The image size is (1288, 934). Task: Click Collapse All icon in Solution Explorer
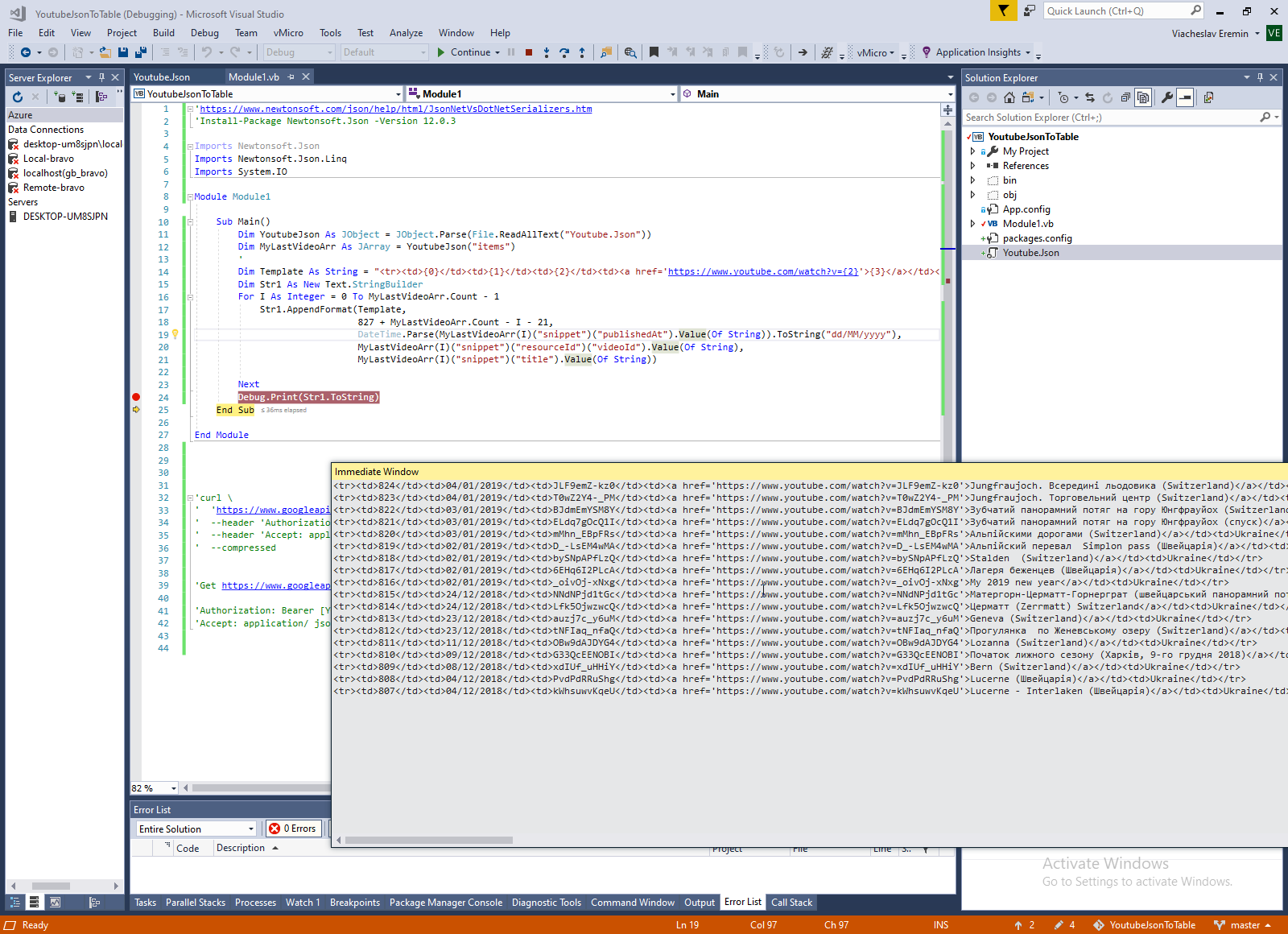[x=1125, y=97]
